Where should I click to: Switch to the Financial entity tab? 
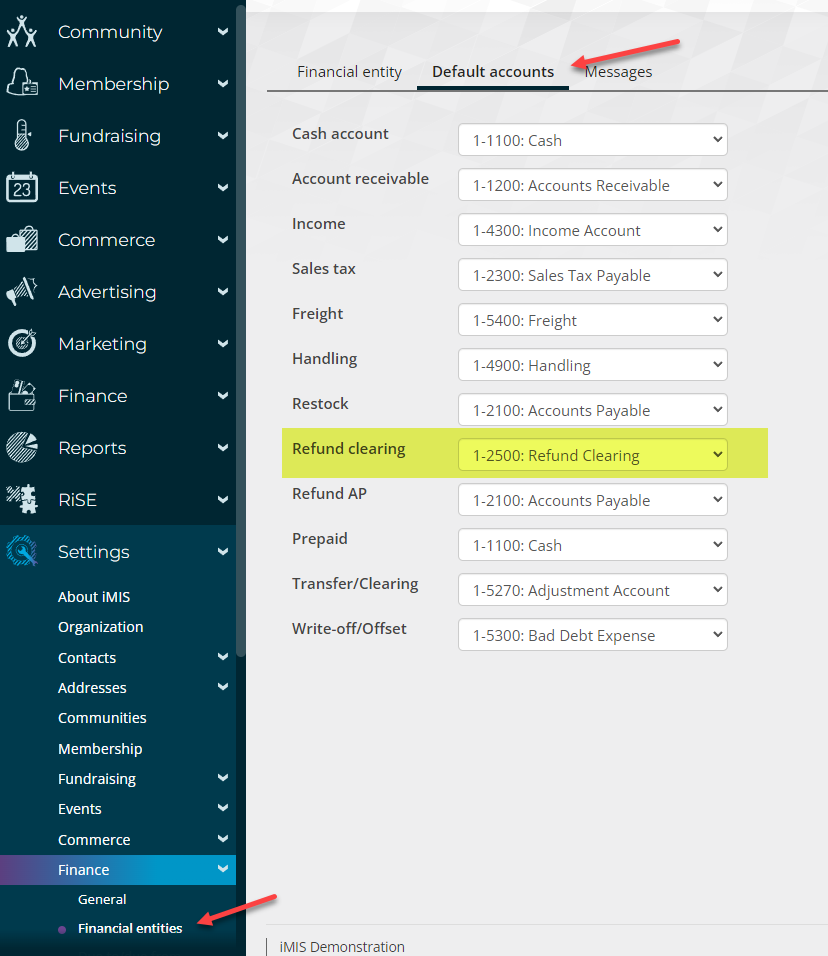pos(349,72)
